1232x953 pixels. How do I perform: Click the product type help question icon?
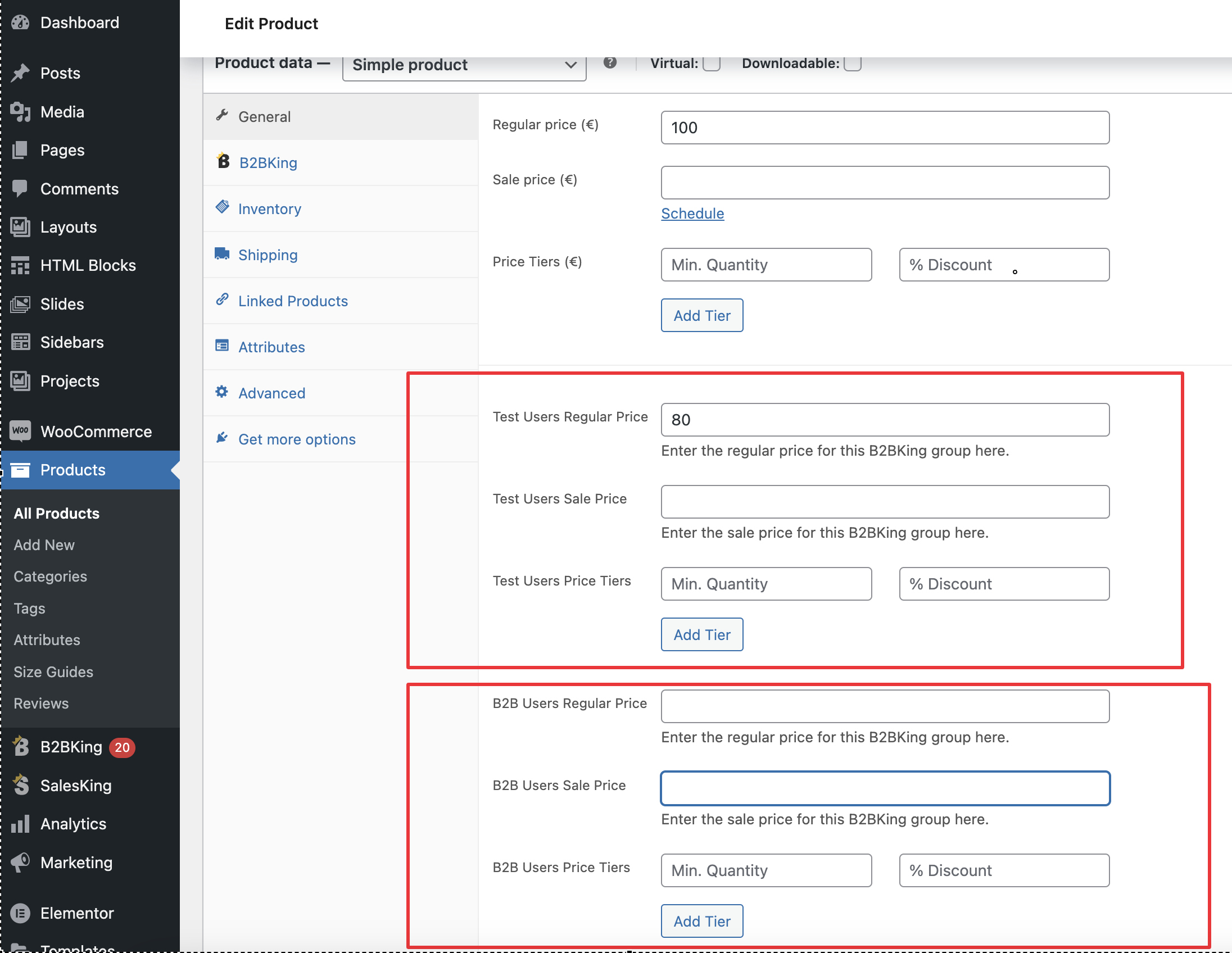(610, 62)
